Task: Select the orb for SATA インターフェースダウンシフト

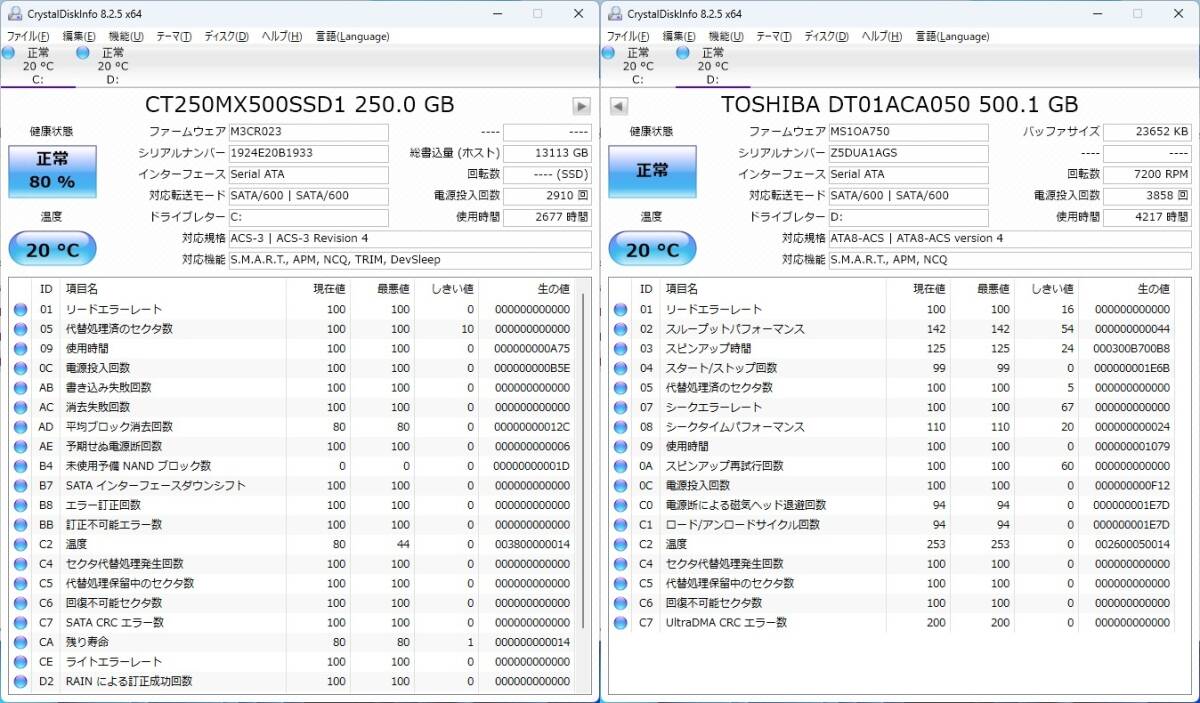Action: (x=21, y=486)
